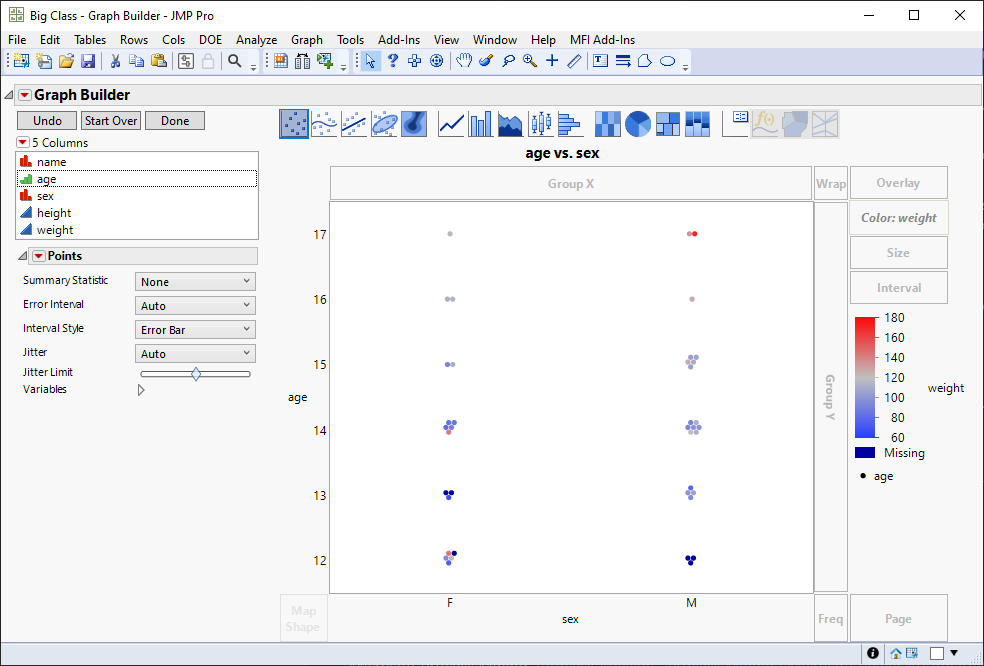
Task: Adjust the Jitter Limit slider
Action: click(195, 373)
